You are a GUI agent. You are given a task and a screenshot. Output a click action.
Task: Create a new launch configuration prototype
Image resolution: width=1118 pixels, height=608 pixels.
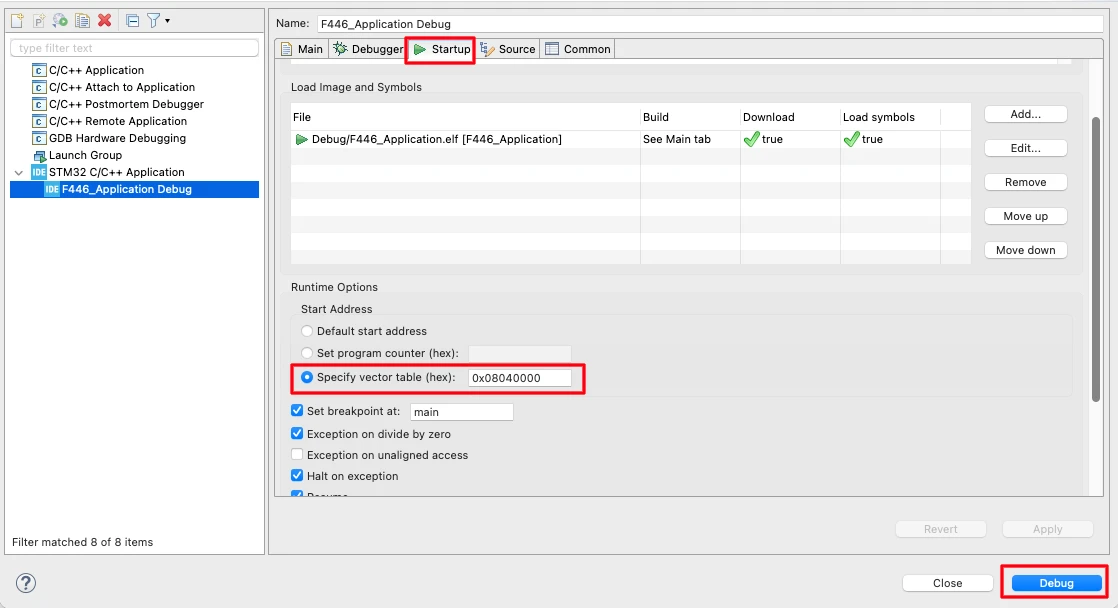(38, 20)
